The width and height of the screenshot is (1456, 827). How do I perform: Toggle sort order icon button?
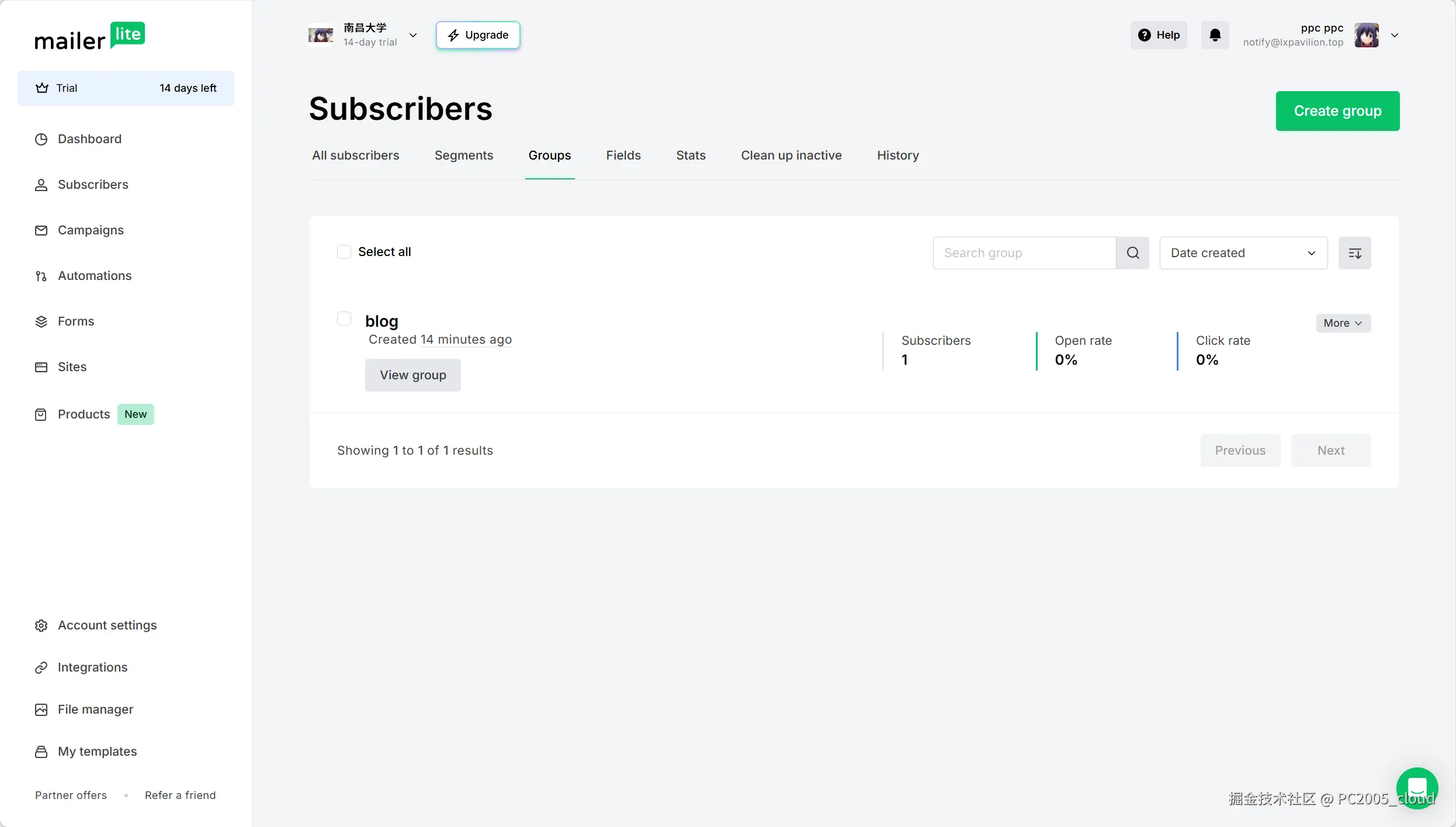point(1355,253)
